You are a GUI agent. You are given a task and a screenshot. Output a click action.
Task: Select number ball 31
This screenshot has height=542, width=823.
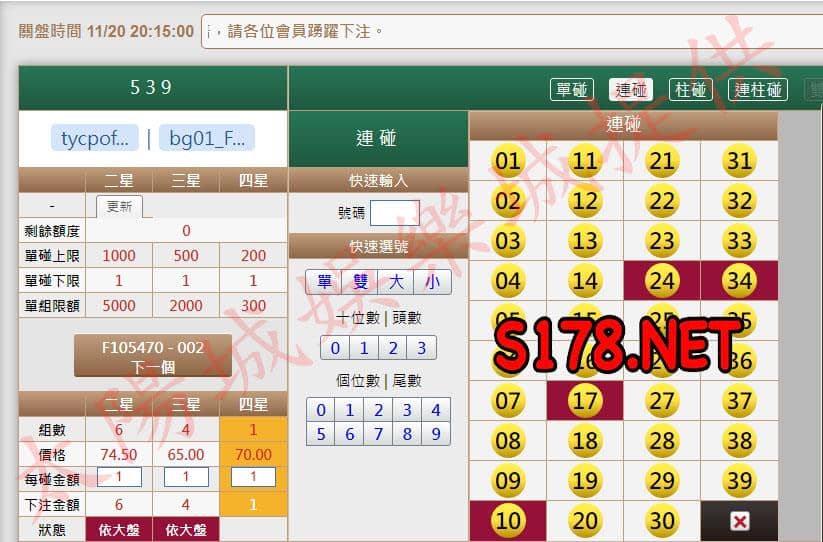point(739,161)
